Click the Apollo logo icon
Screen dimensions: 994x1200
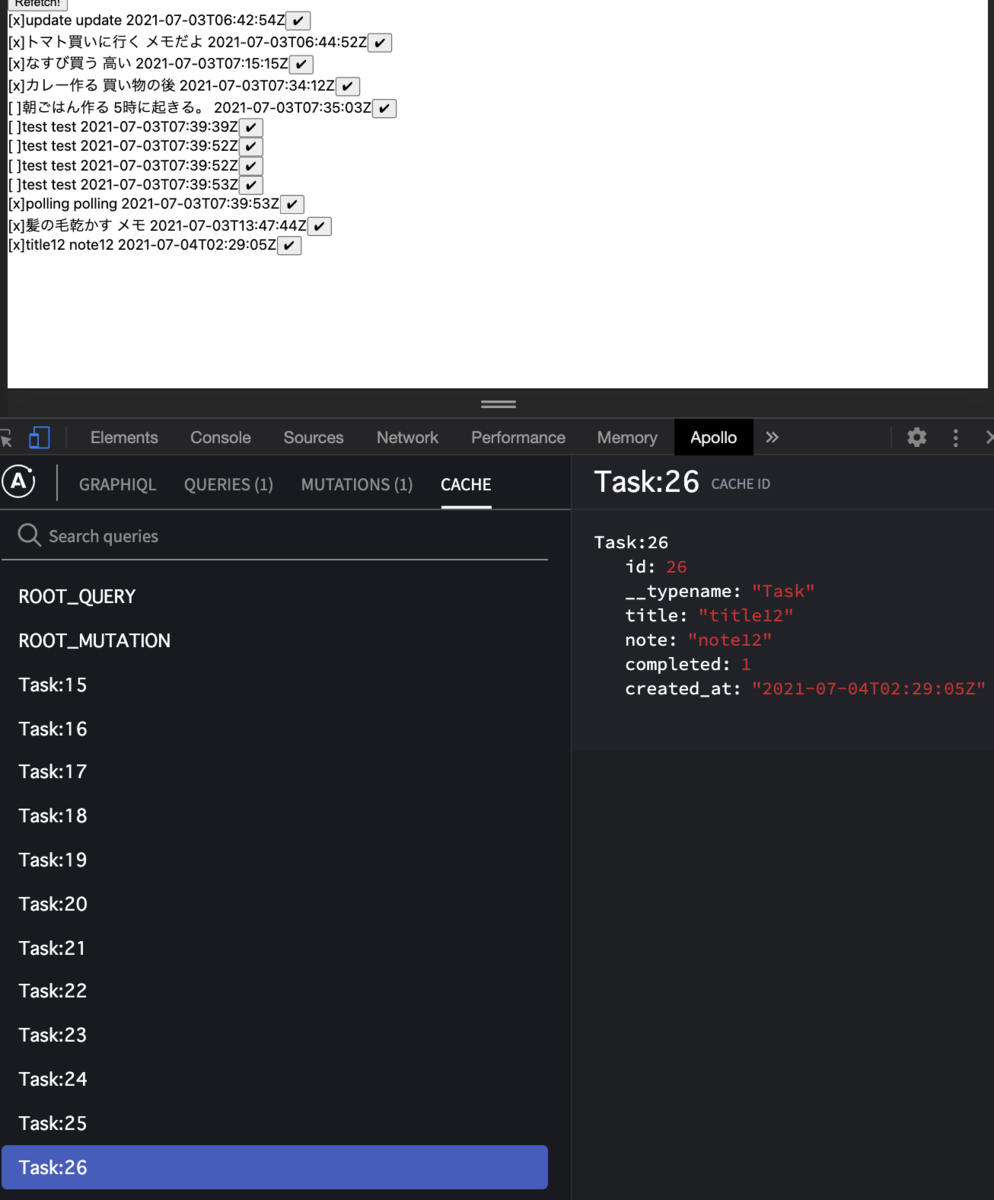point(19,483)
